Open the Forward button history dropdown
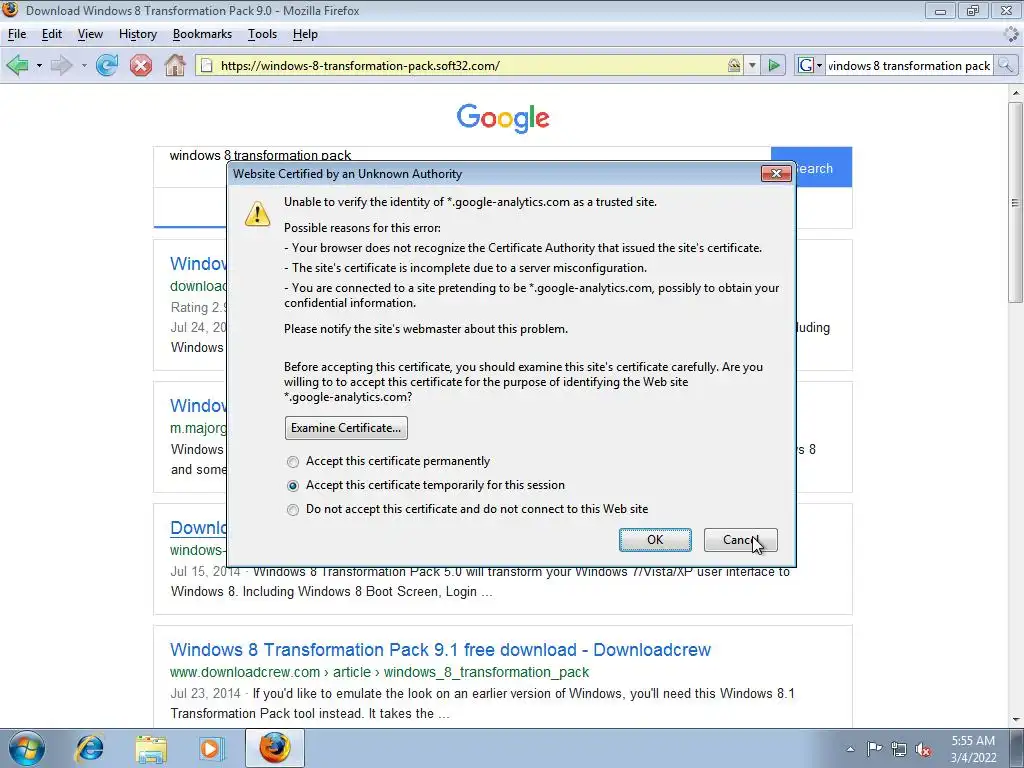Screen dimensions: 1024x768 click(84, 65)
